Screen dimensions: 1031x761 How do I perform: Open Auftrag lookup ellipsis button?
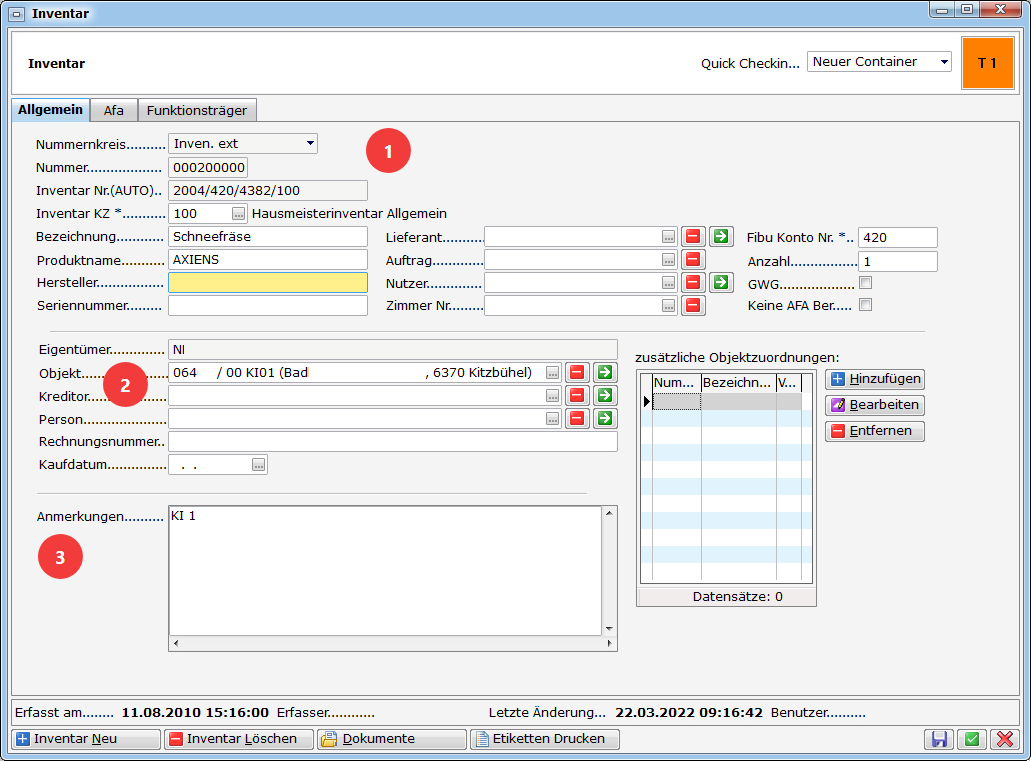[x=668, y=260]
